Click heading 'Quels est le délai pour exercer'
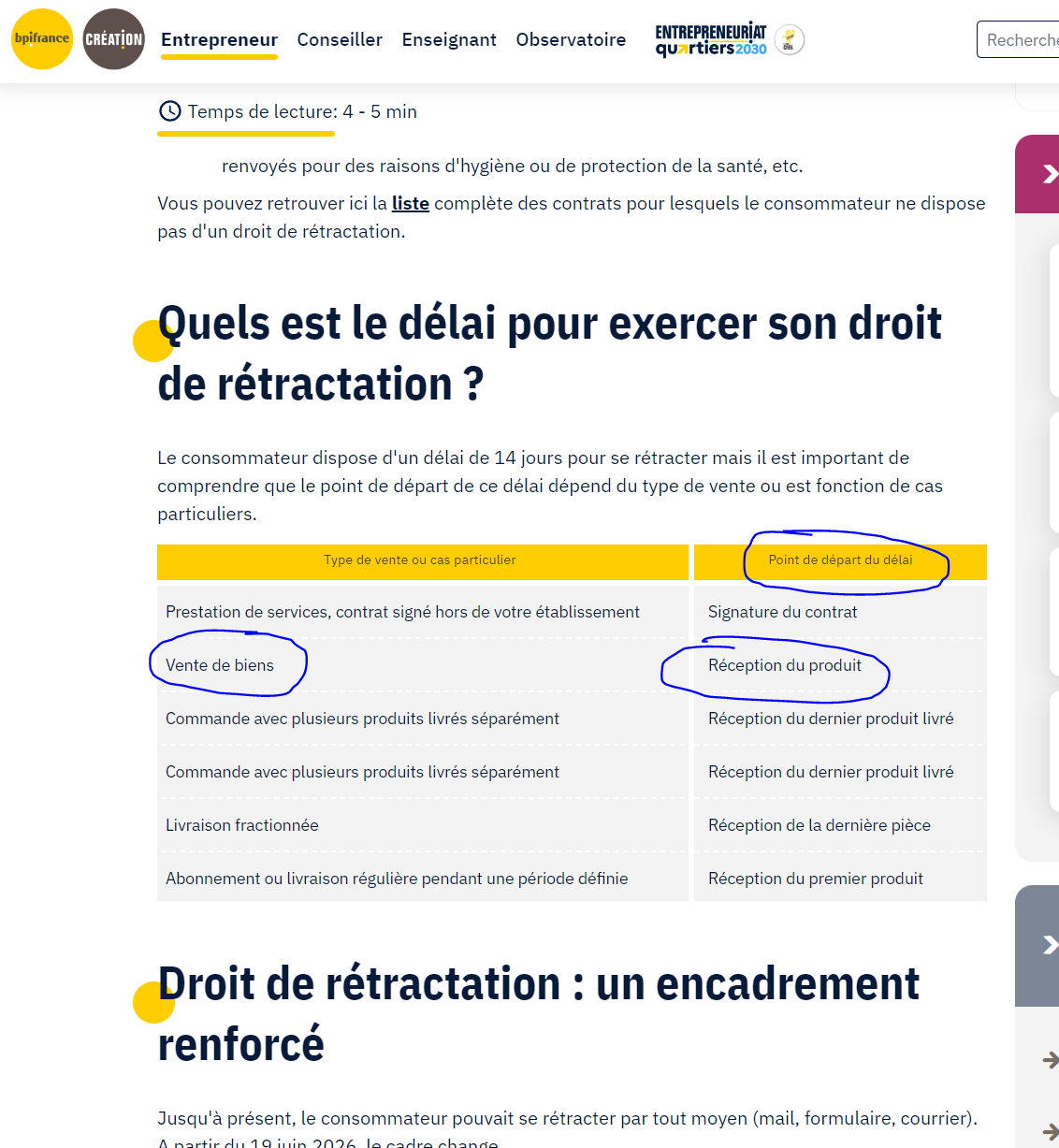Screen dimensions: 1059x1148 click(x=550, y=353)
